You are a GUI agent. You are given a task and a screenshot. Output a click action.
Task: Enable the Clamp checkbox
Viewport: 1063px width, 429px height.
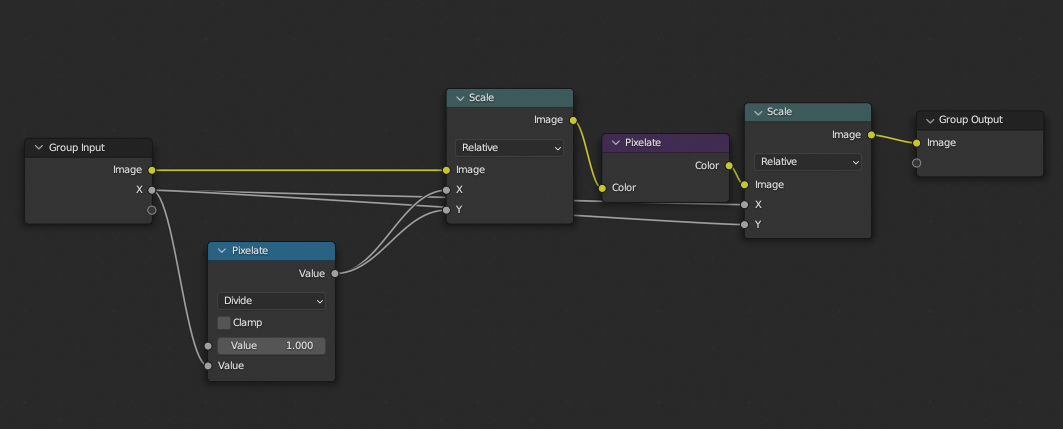pos(224,323)
